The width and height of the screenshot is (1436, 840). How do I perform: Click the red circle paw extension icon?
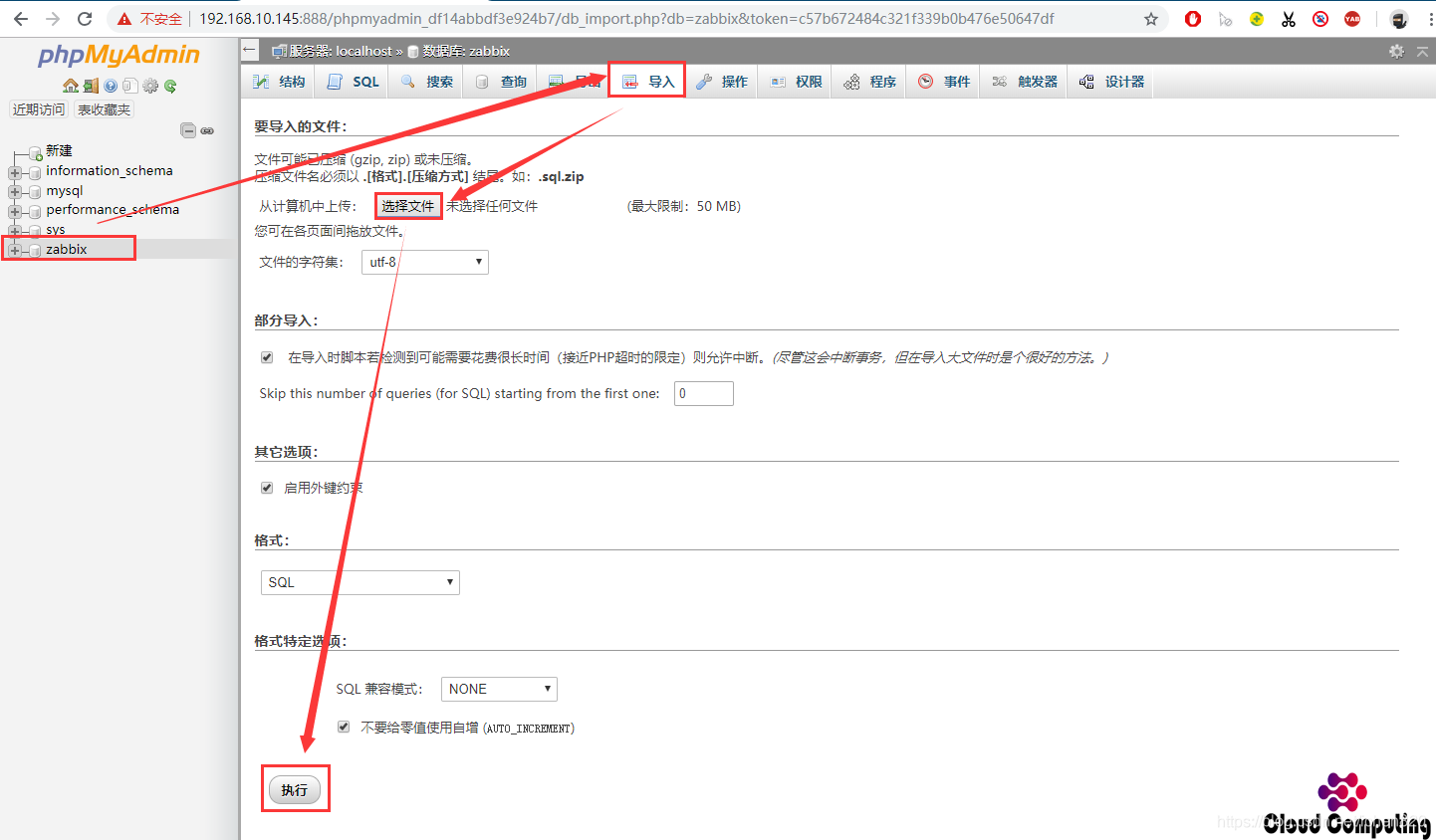coord(1320,19)
